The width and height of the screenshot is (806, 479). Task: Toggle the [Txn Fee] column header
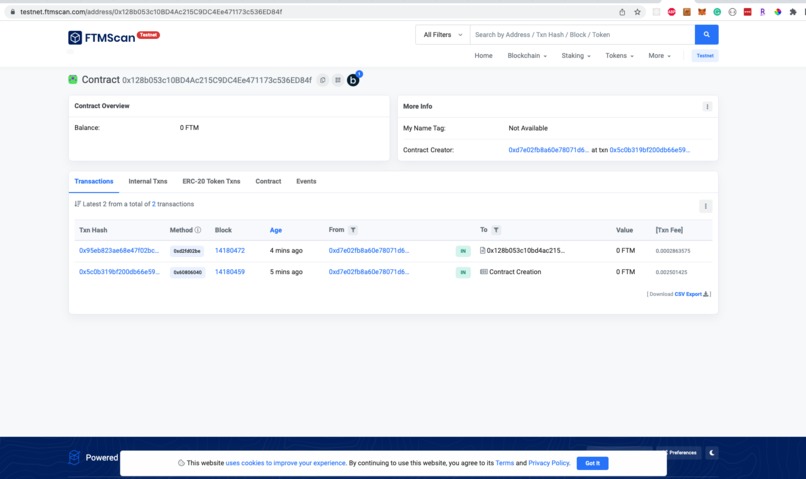pyautogui.click(x=669, y=230)
